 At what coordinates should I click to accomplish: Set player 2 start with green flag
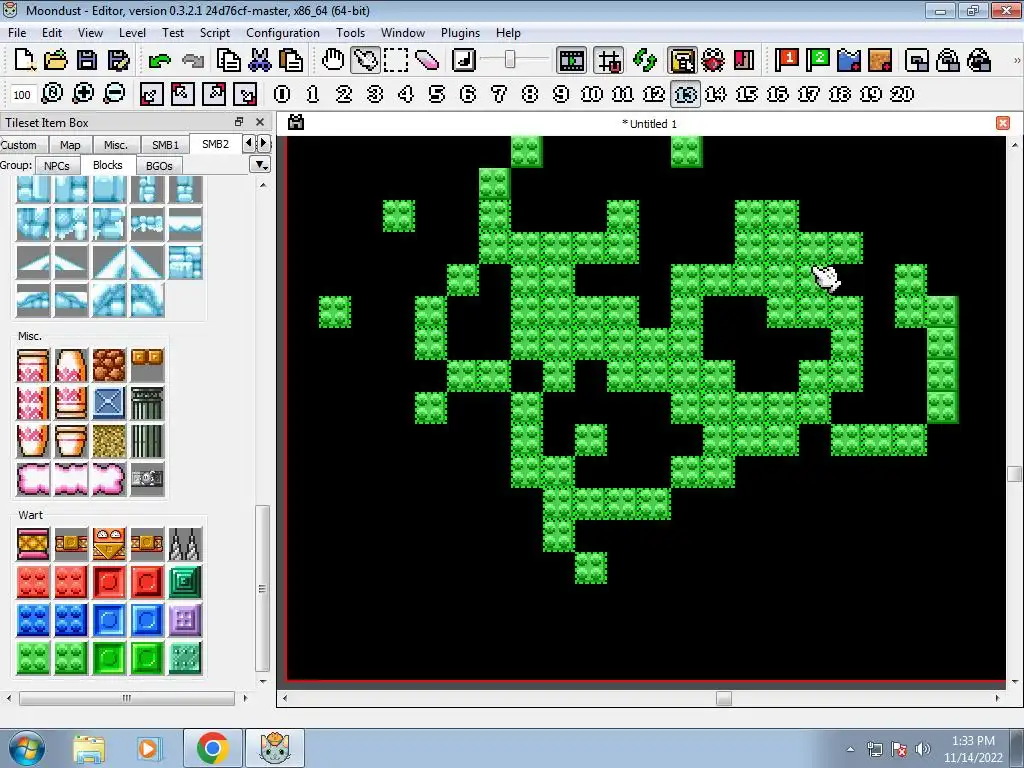click(x=818, y=60)
